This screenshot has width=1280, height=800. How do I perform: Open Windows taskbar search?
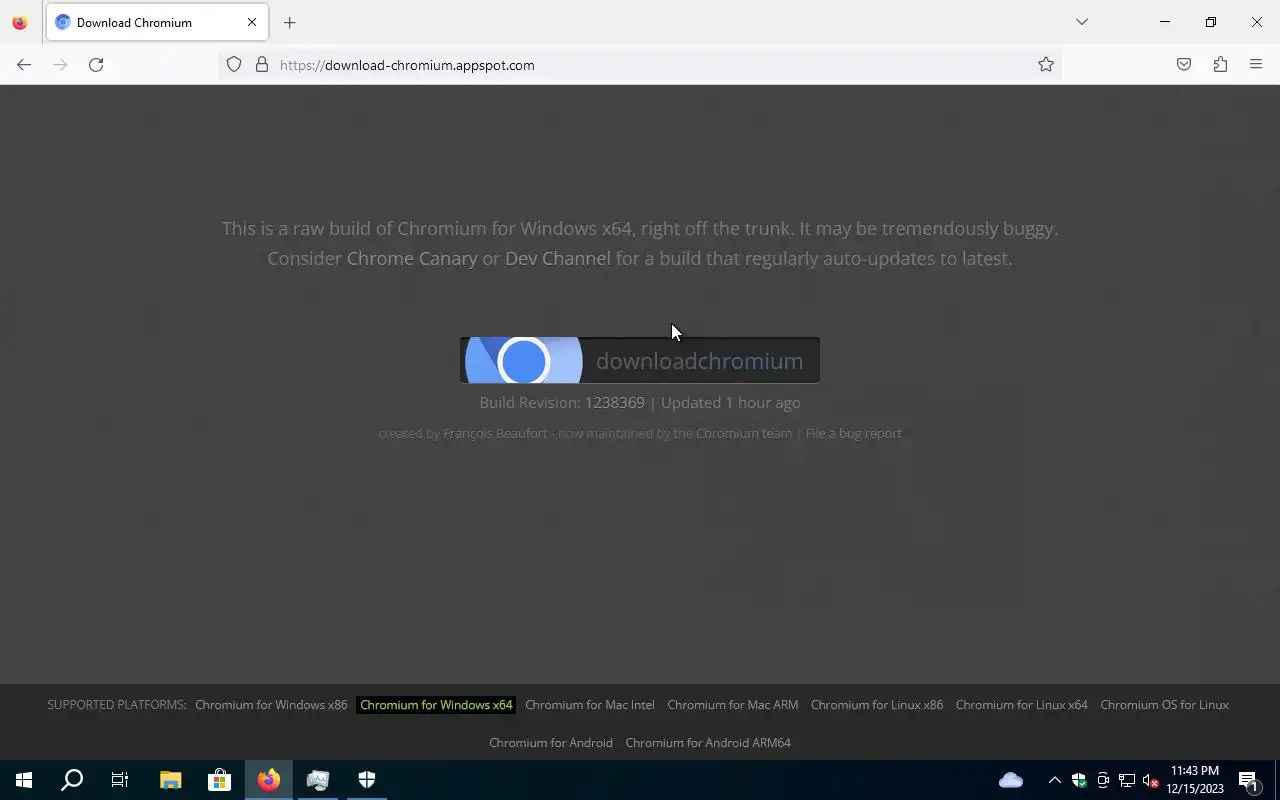click(x=72, y=780)
